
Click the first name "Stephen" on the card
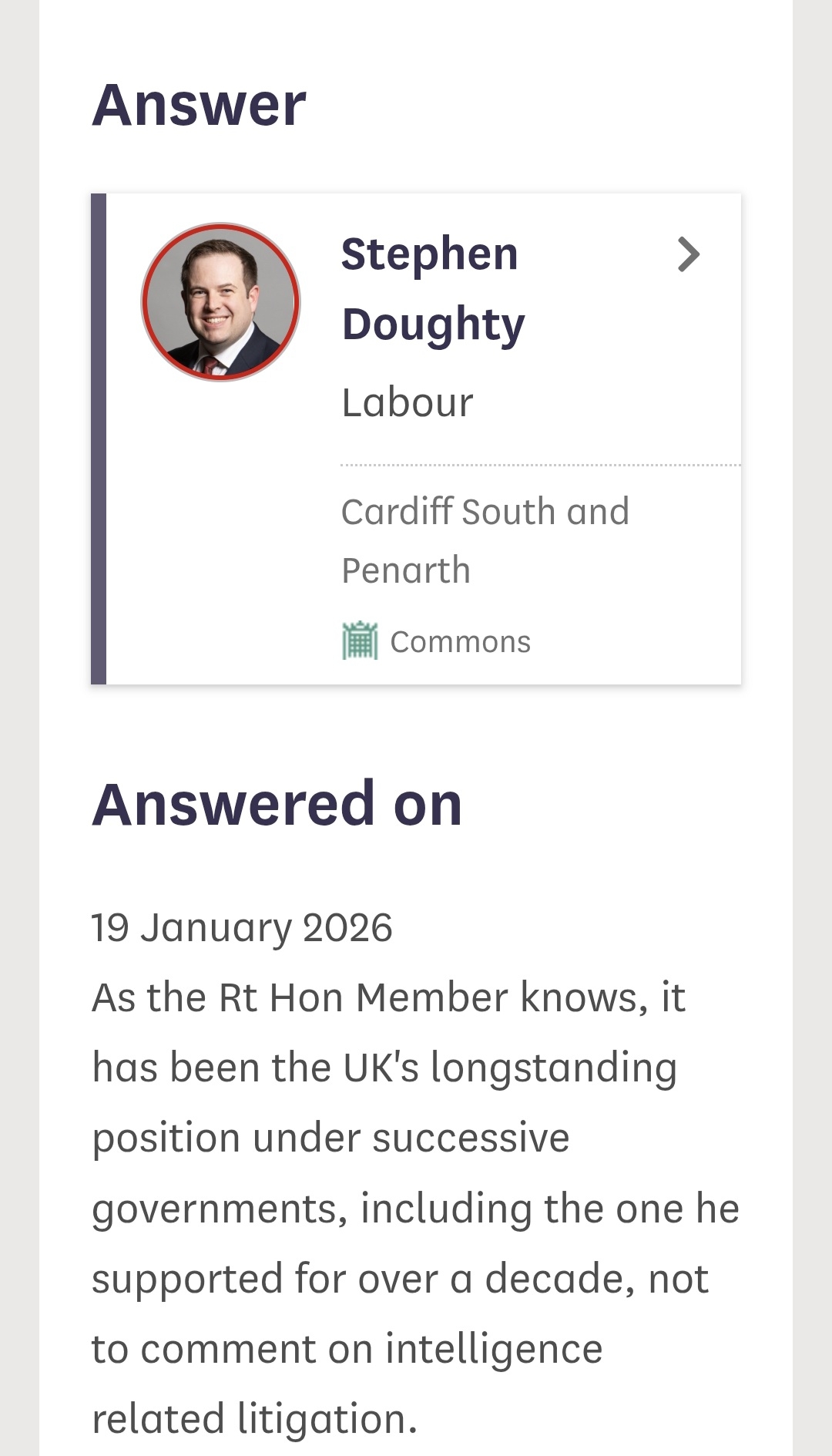click(x=429, y=254)
